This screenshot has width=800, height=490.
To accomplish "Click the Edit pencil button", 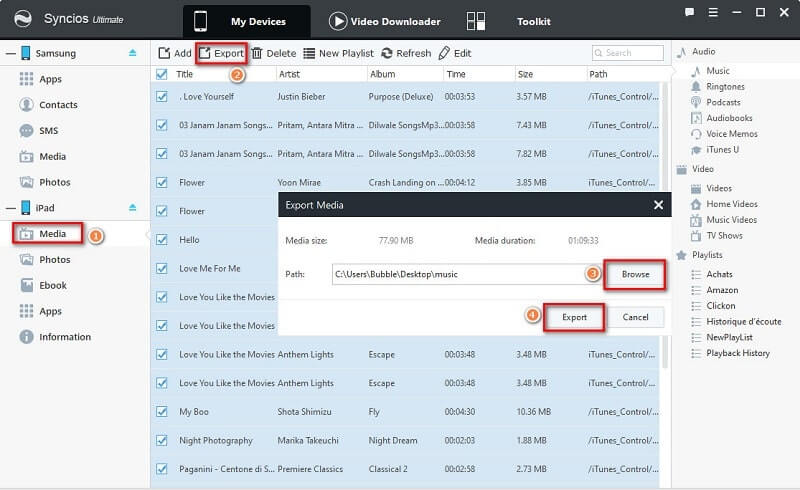I will (x=455, y=53).
